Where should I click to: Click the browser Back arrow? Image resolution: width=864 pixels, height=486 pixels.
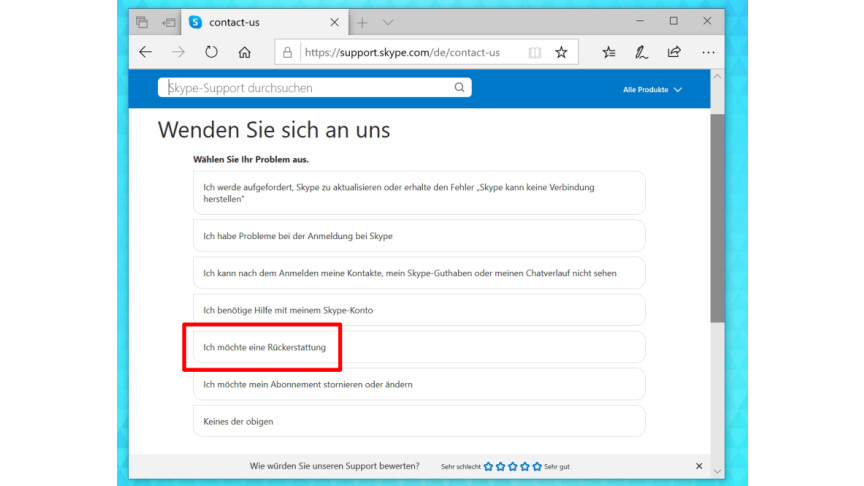[x=145, y=52]
